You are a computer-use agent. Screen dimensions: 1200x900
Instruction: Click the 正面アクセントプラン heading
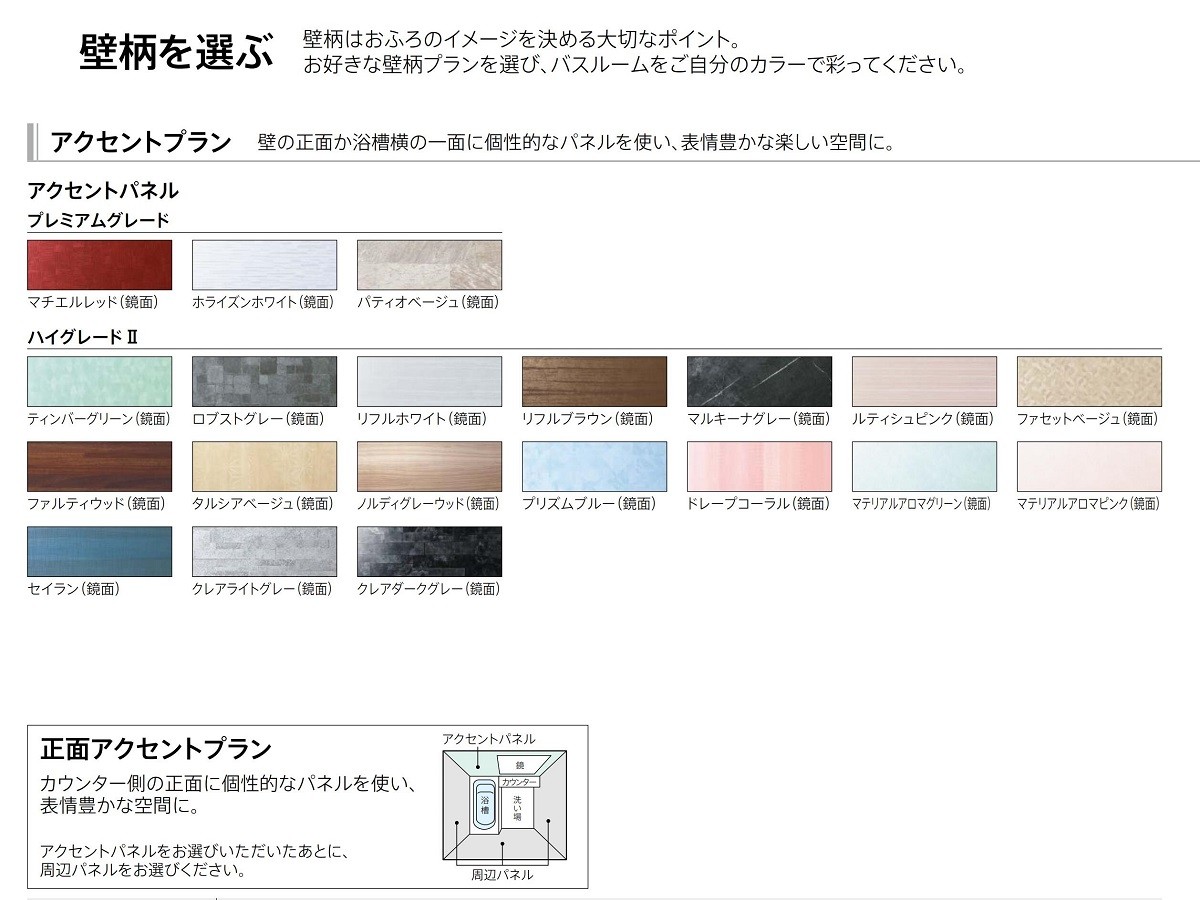156,748
